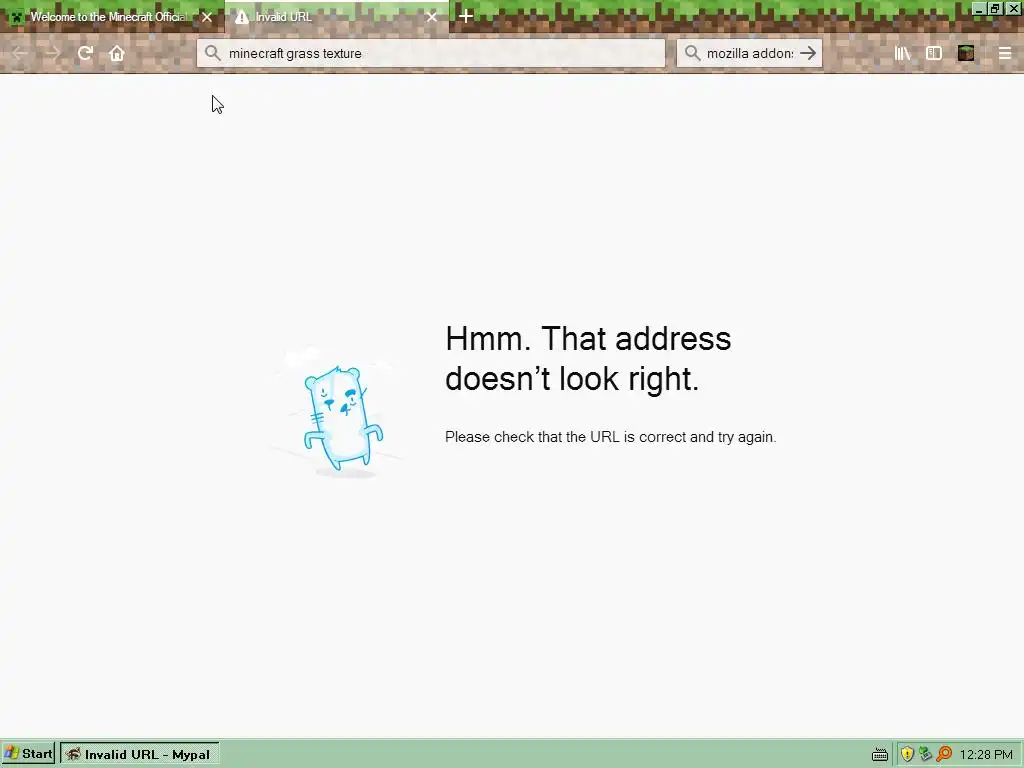Screen dimensions: 1024x768
Task: Close the Invalid URL tab
Action: click(432, 17)
